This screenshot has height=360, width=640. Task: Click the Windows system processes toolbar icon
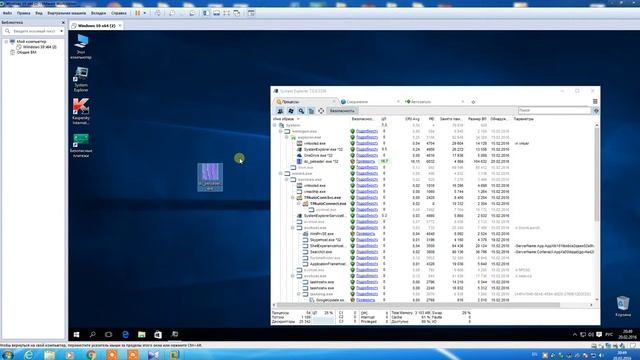click(291, 111)
